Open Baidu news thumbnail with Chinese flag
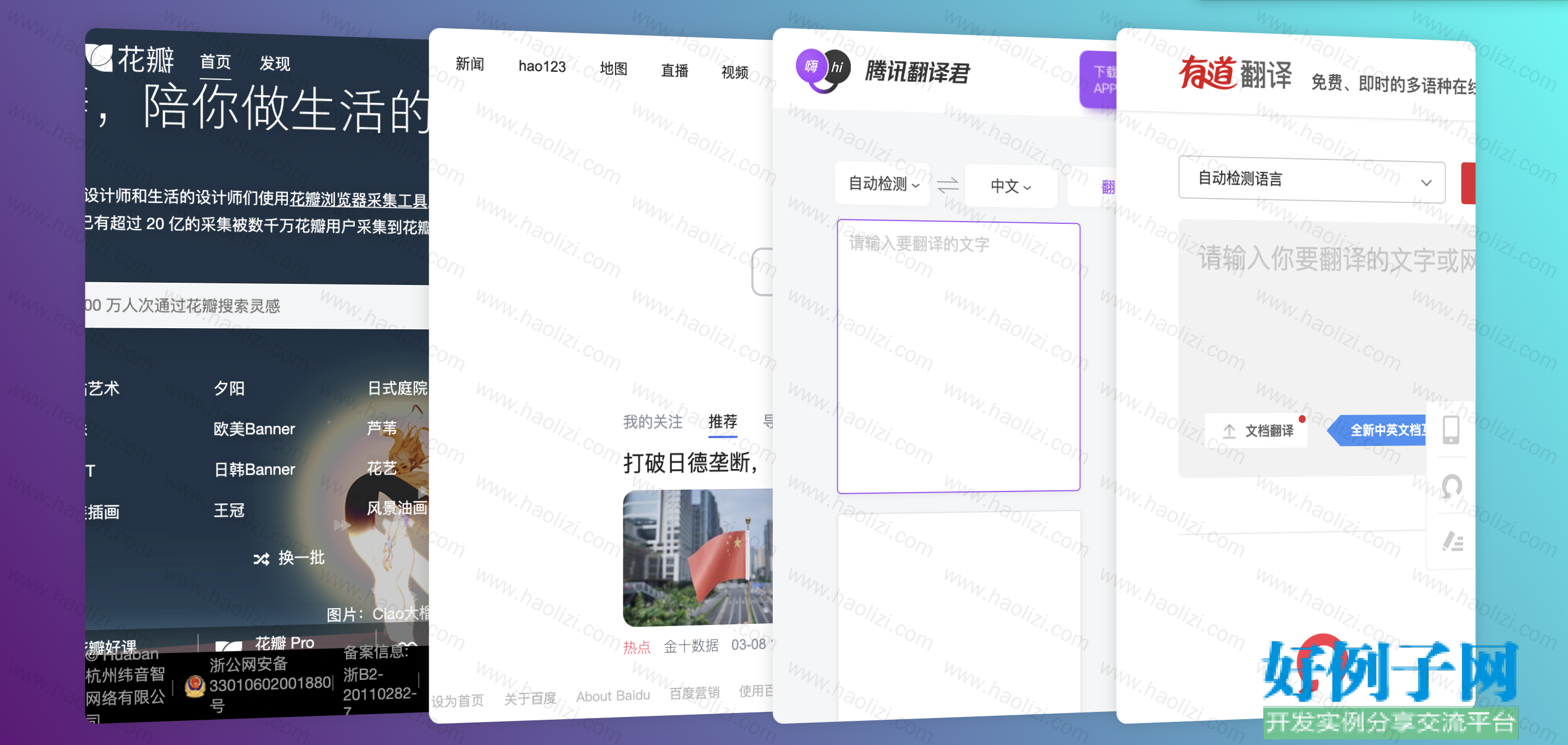The image size is (1568, 745). (698, 558)
